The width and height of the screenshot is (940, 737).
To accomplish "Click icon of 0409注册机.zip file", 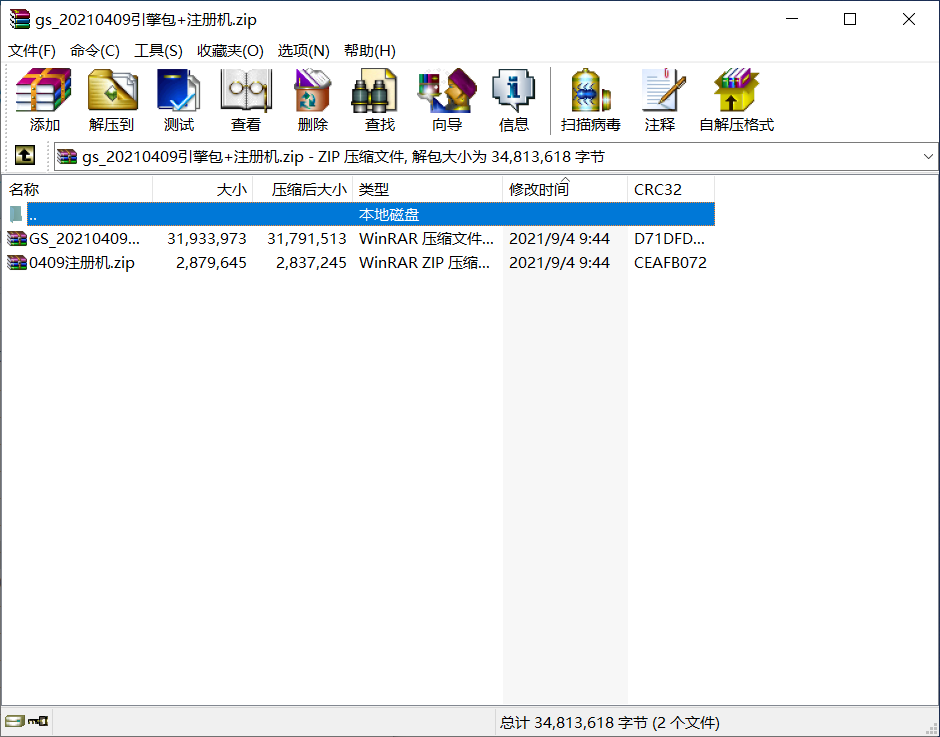I will 17,263.
